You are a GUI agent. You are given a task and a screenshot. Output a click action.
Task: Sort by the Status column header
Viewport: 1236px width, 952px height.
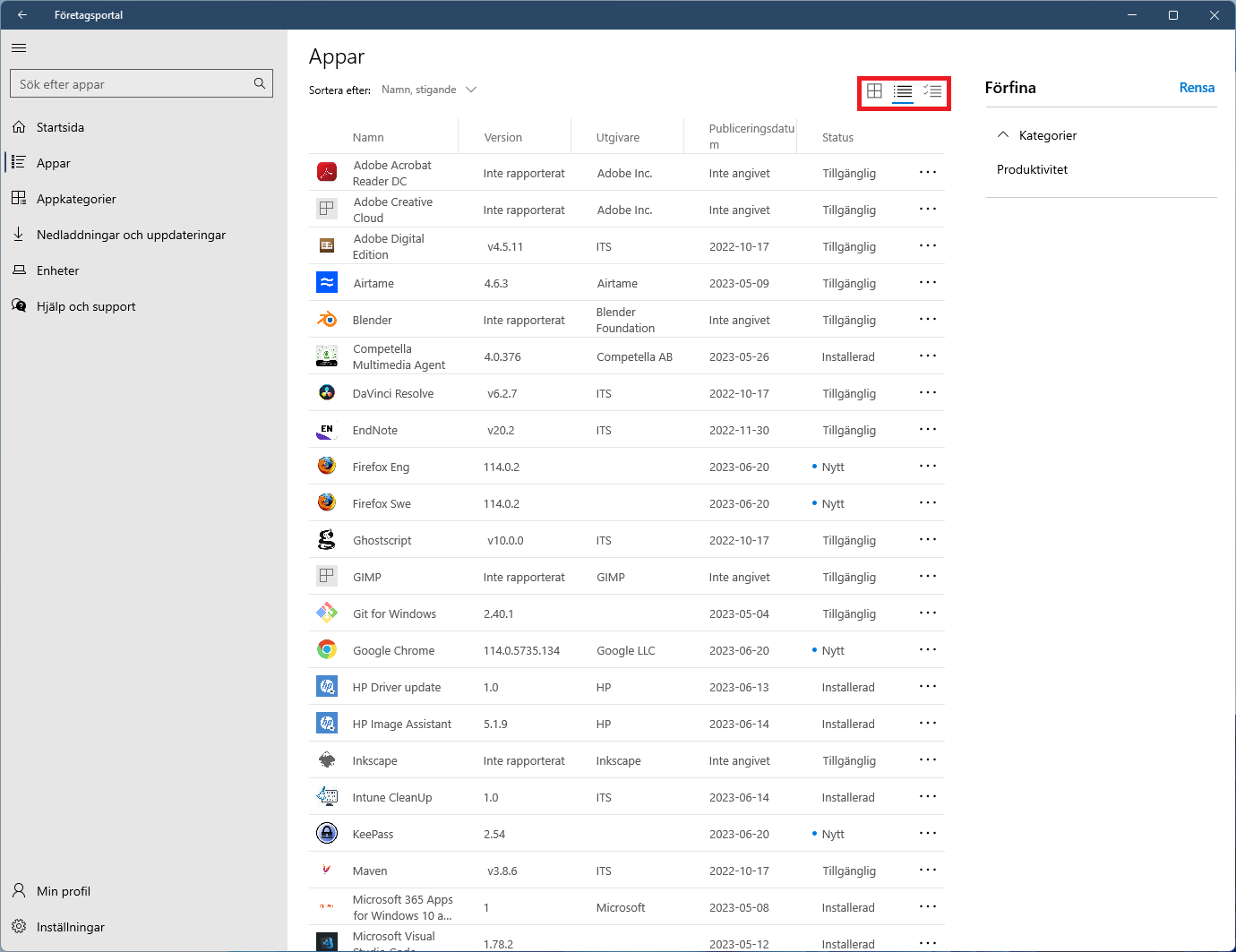click(x=837, y=137)
